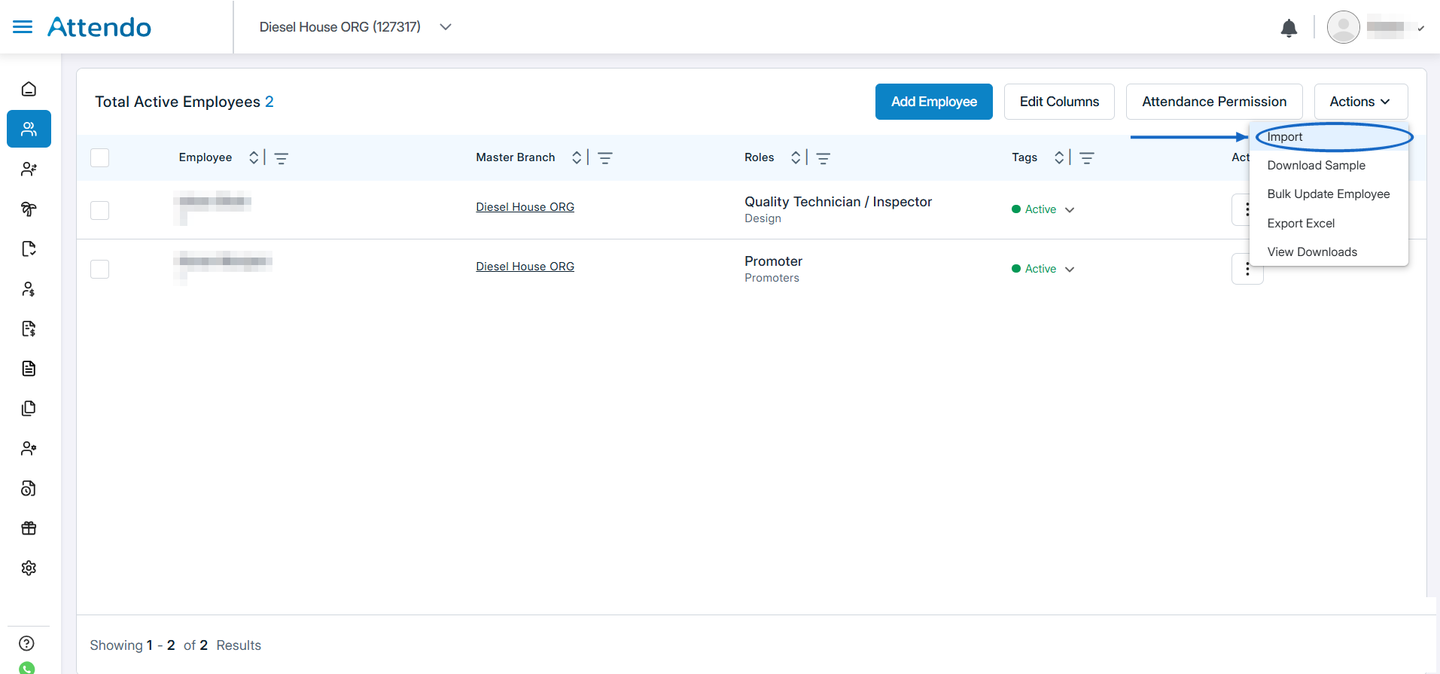Open the palm tree leave icon in sidebar
This screenshot has height=674, width=1440.
tap(29, 209)
